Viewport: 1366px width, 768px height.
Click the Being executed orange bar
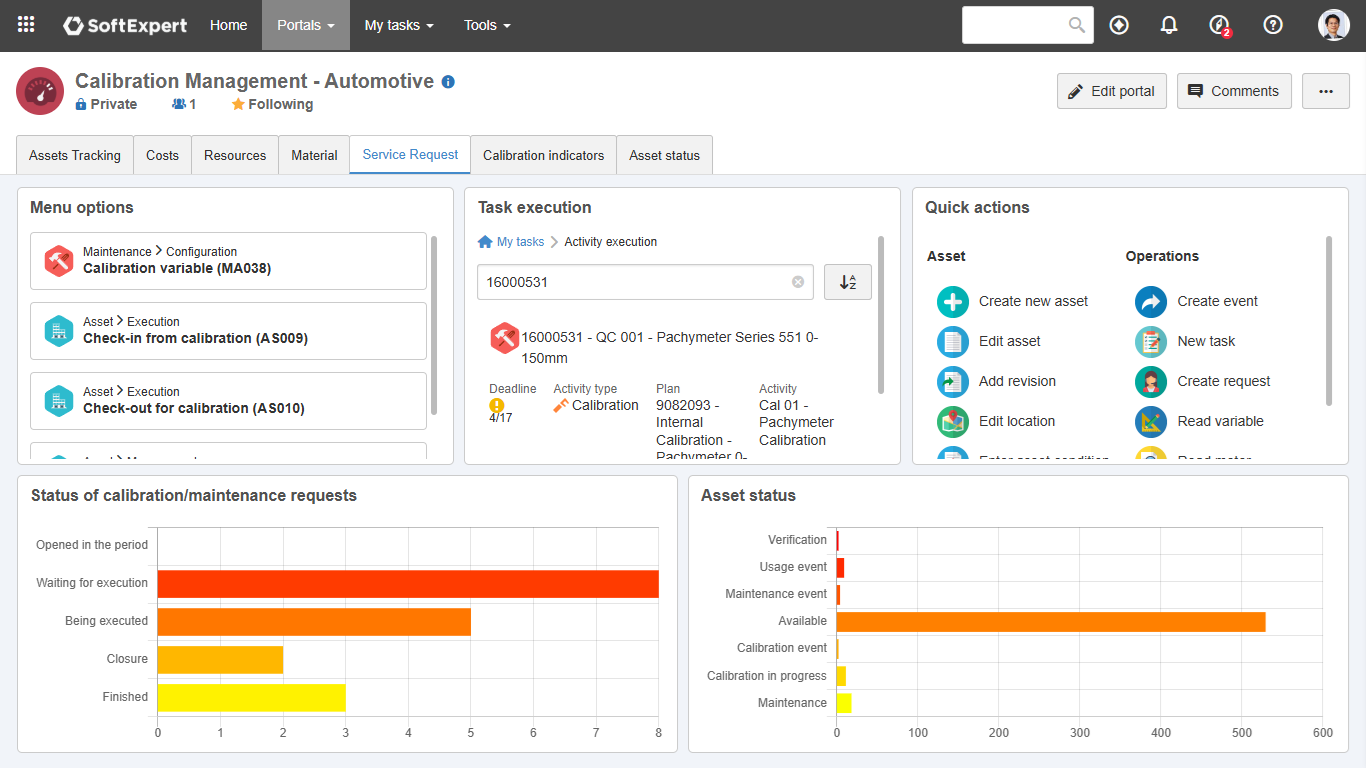[x=314, y=622]
